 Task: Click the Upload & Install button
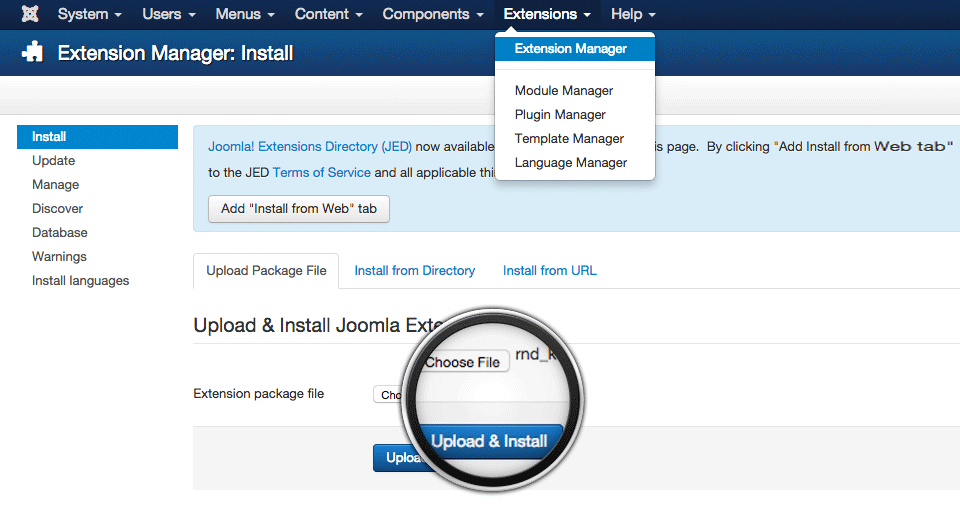coord(489,441)
